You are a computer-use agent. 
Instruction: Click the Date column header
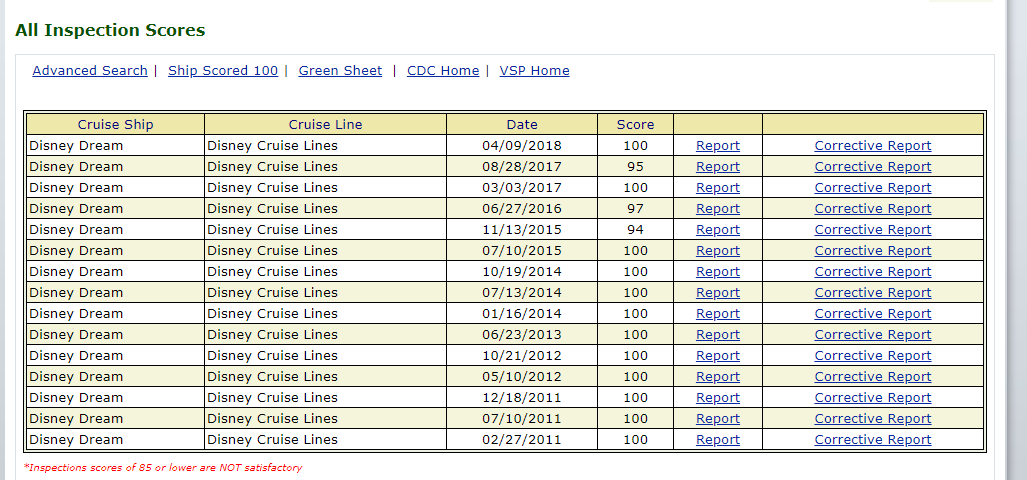pos(522,125)
